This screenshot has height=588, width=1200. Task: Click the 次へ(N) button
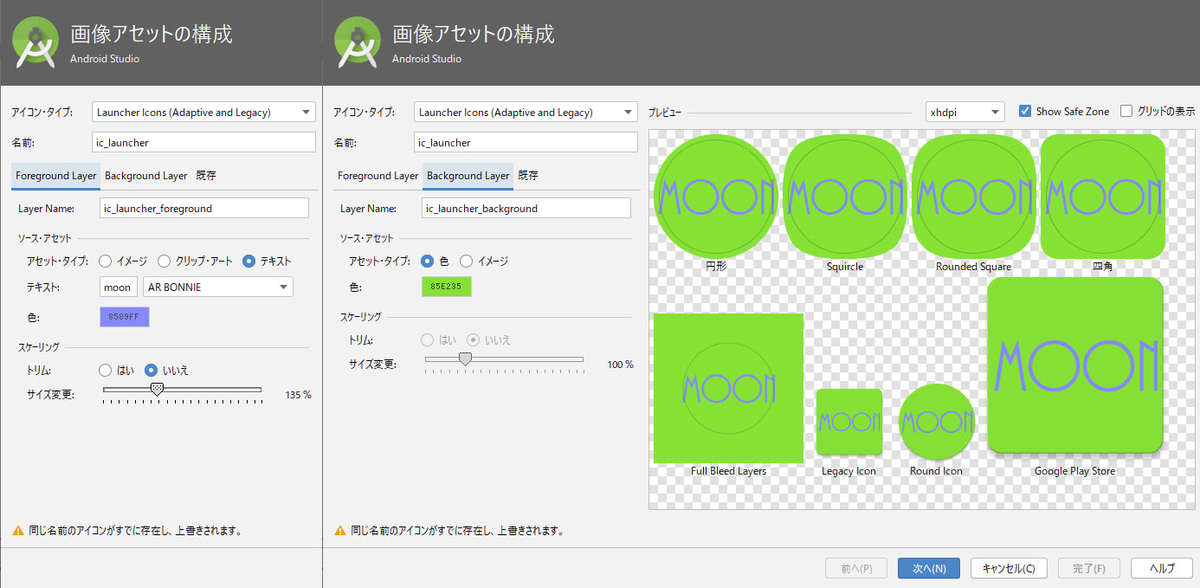tap(928, 567)
